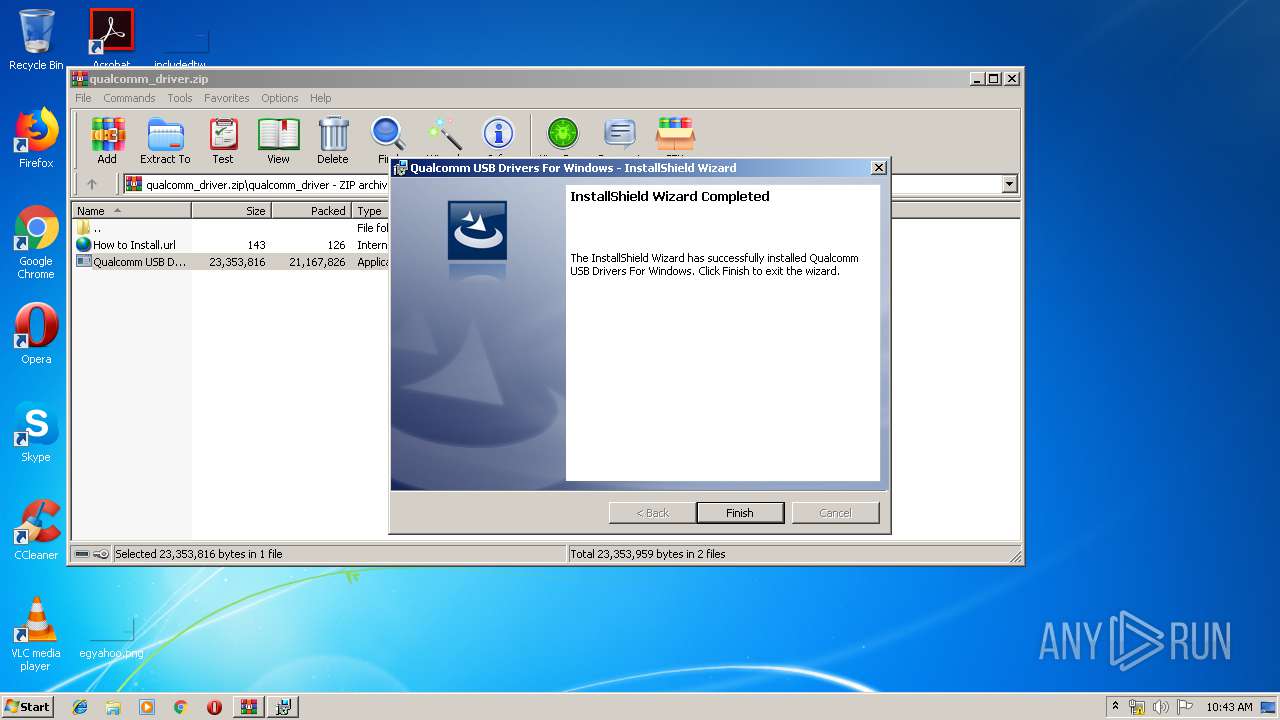Click the Chrome taskbar icon
The image size is (1280, 720).
tap(180, 707)
